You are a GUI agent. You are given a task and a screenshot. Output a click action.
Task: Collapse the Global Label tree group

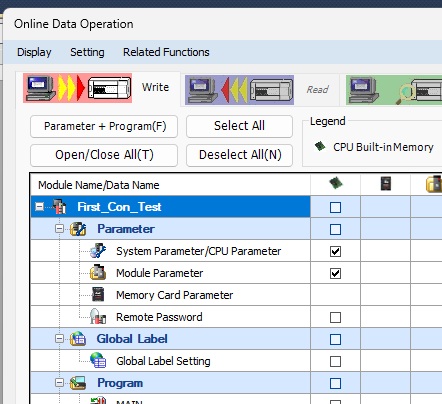(59, 339)
